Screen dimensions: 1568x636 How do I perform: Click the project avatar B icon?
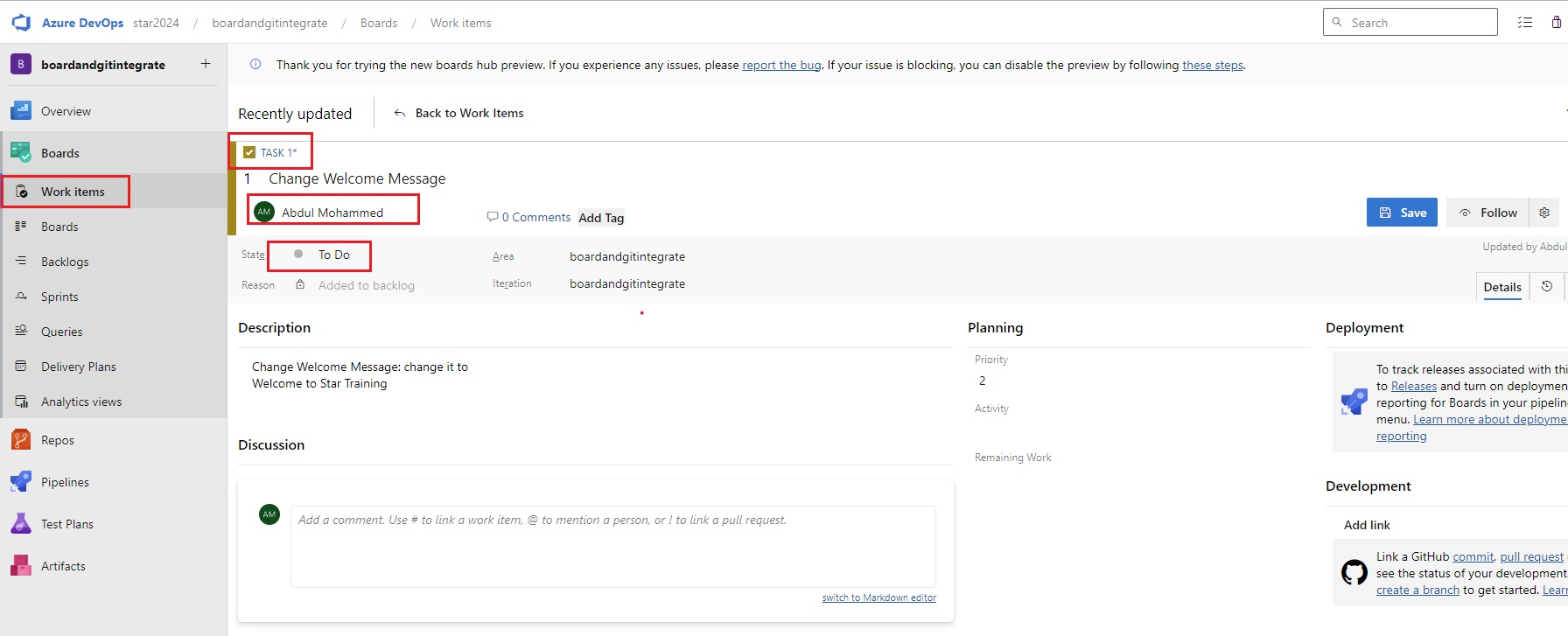pyautogui.click(x=21, y=64)
